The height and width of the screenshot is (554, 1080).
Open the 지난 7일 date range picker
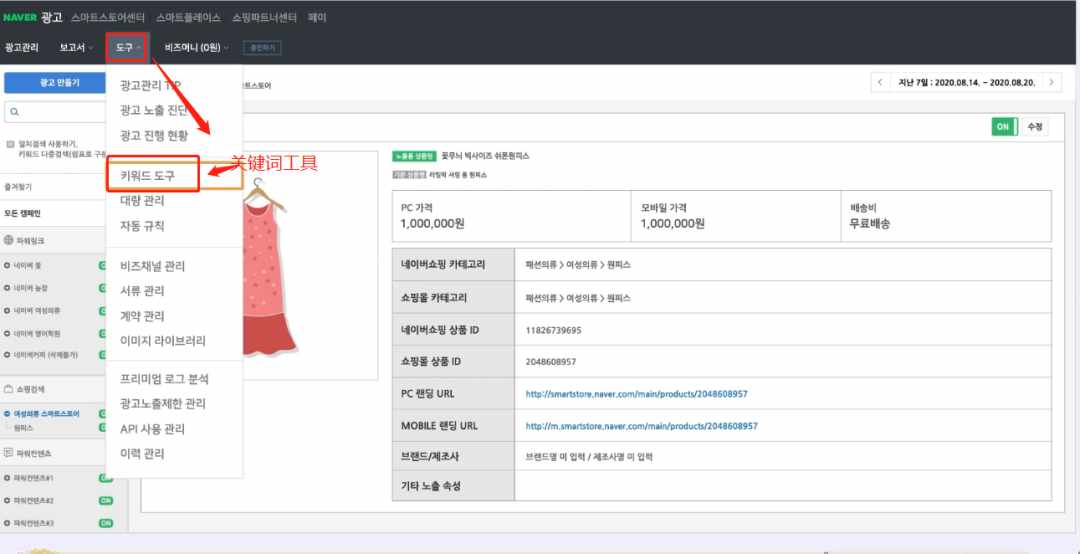coord(966,83)
